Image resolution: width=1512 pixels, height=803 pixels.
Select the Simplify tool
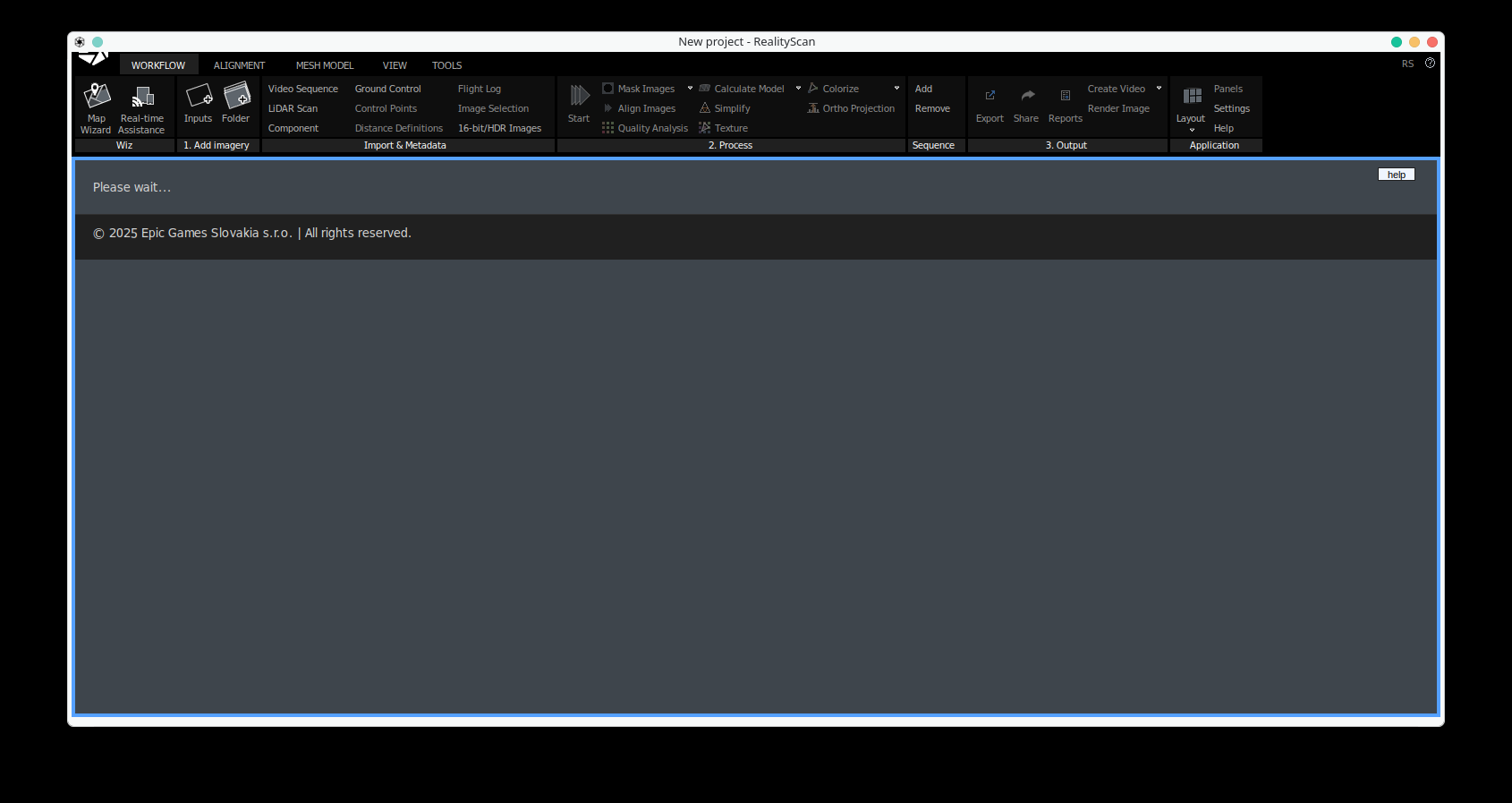click(x=725, y=108)
